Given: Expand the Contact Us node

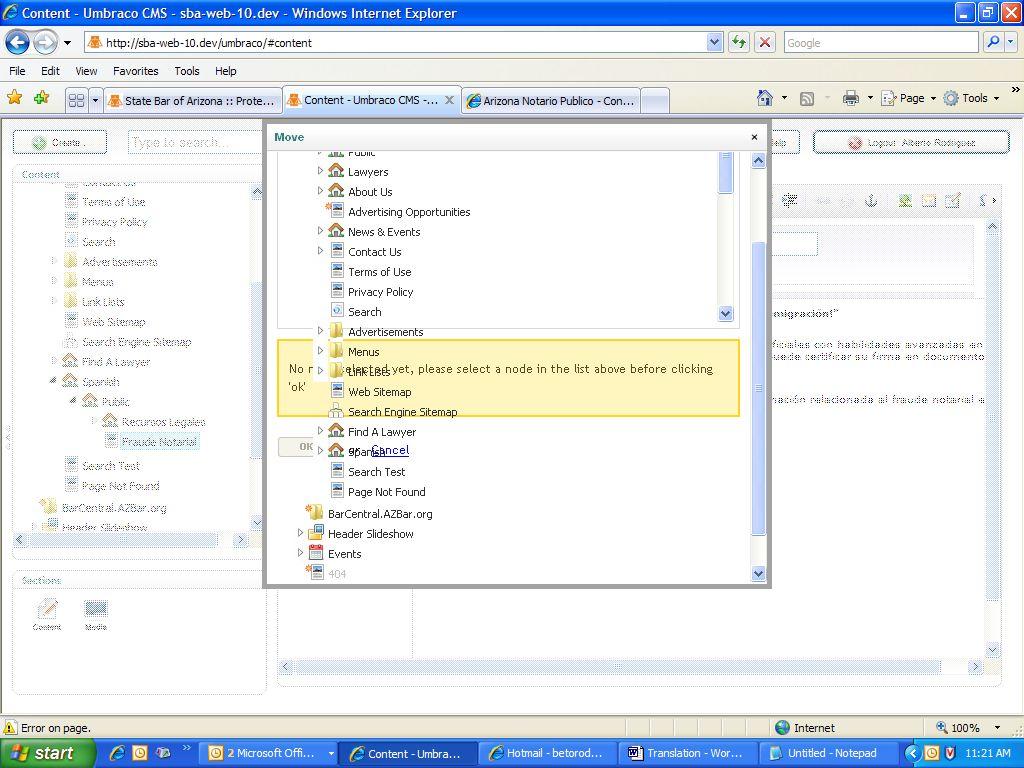Looking at the screenshot, I should pyautogui.click(x=320, y=251).
